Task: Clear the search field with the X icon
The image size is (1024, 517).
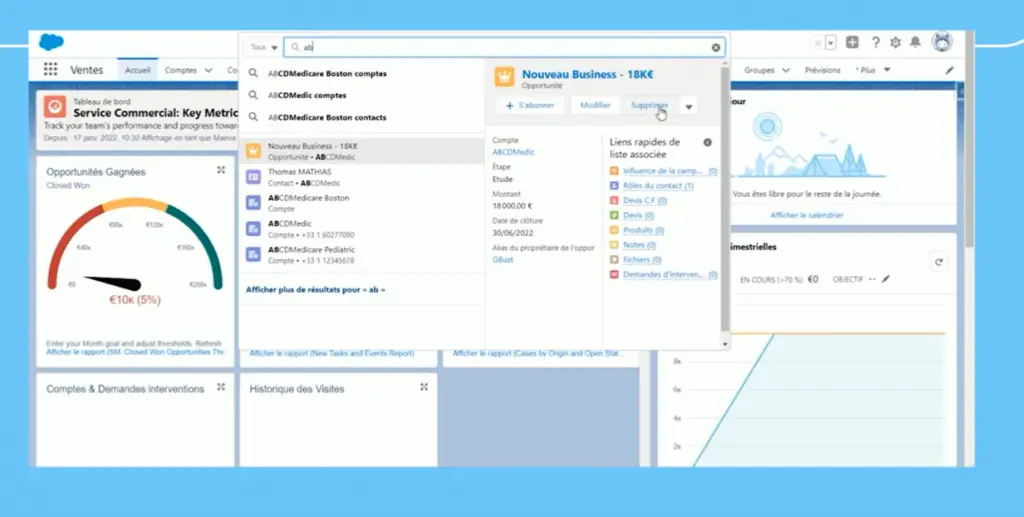Action: [716, 48]
